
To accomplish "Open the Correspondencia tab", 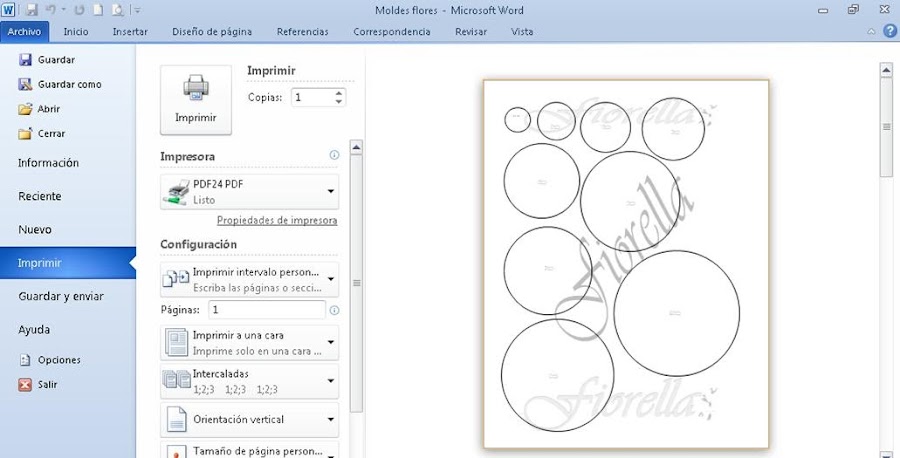I will 391,32.
